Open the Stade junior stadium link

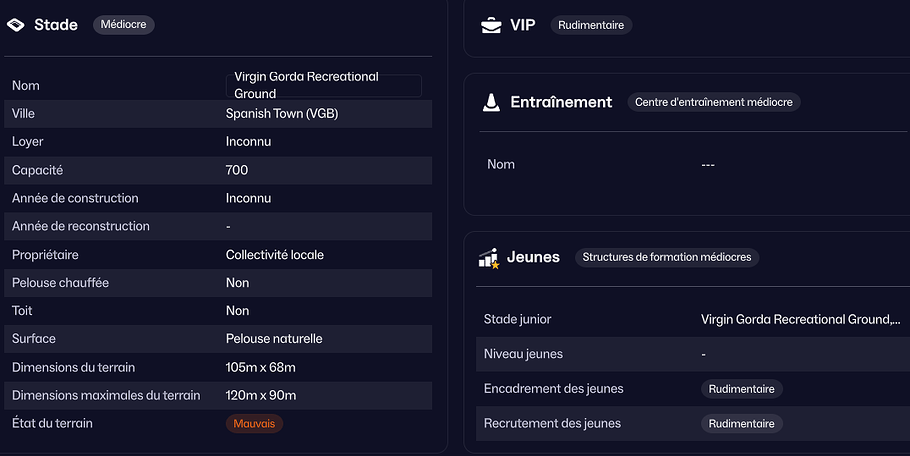pyautogui.click(x=800, y=320)
